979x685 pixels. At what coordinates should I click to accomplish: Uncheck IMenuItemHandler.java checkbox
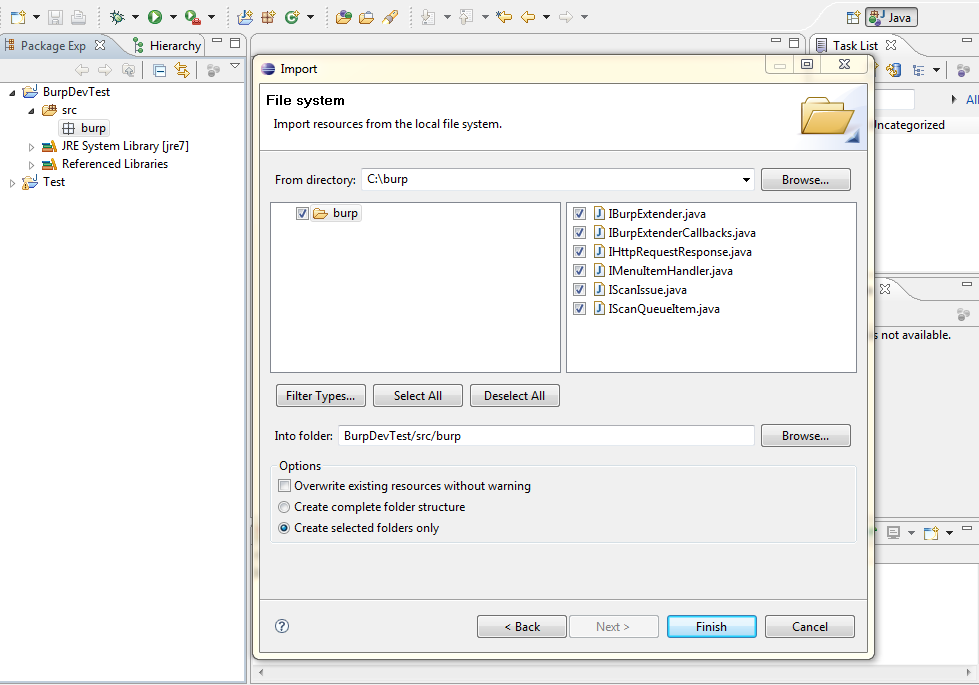[x=579, y=270]
